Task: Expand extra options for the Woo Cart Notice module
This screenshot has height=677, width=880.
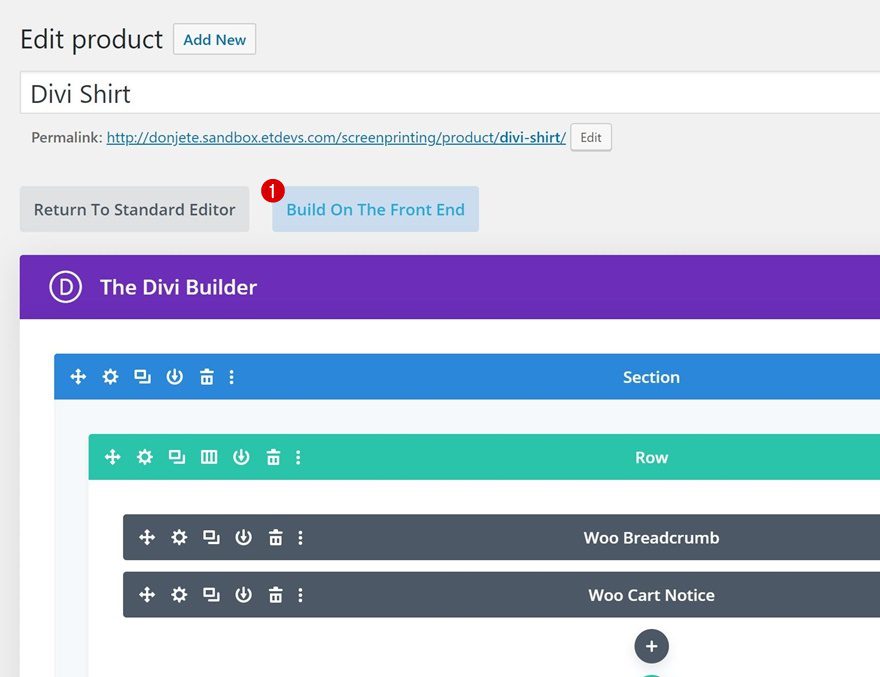Action: coord(300,595)
